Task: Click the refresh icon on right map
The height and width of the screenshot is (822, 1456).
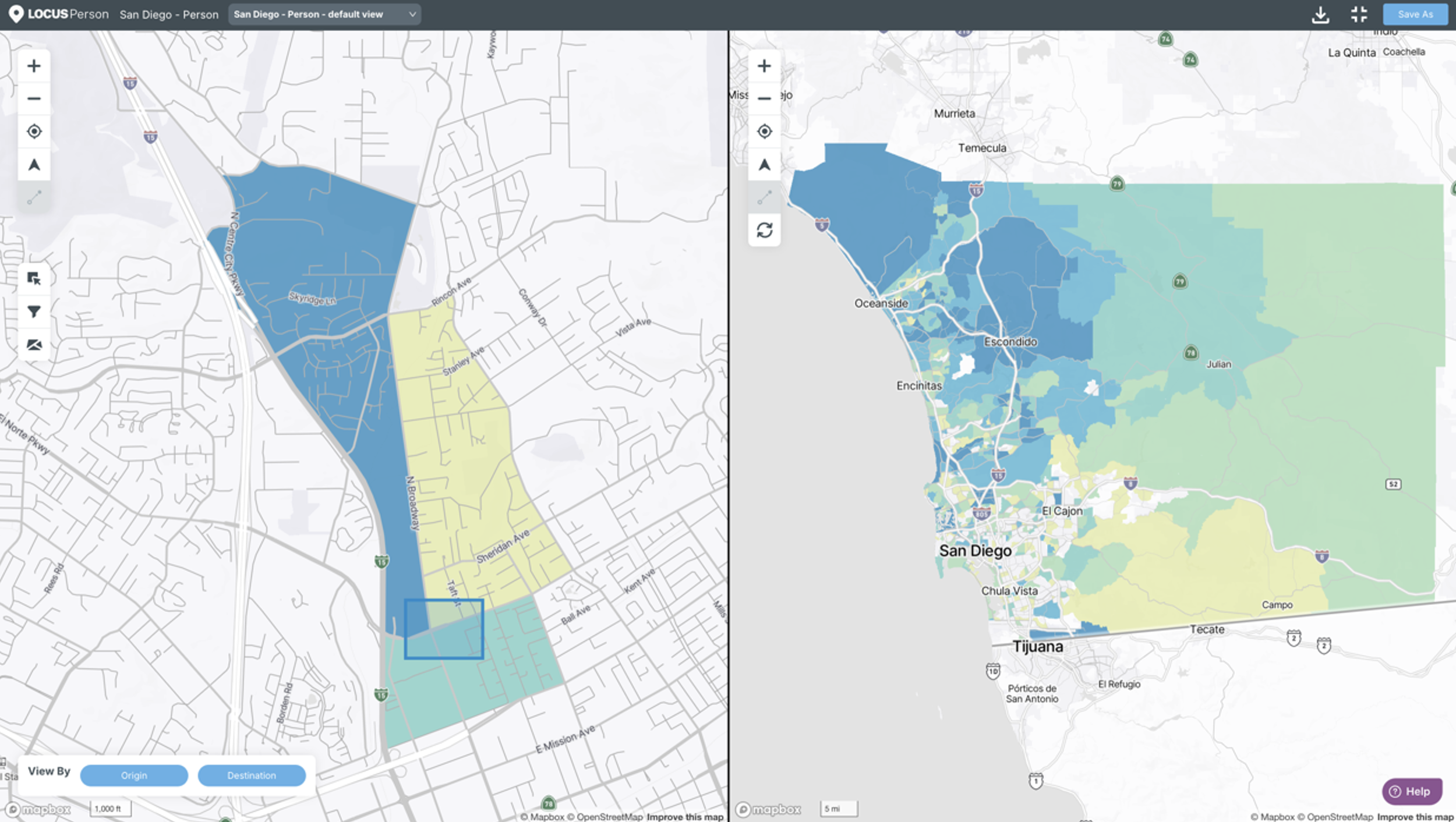Action: 764,230
